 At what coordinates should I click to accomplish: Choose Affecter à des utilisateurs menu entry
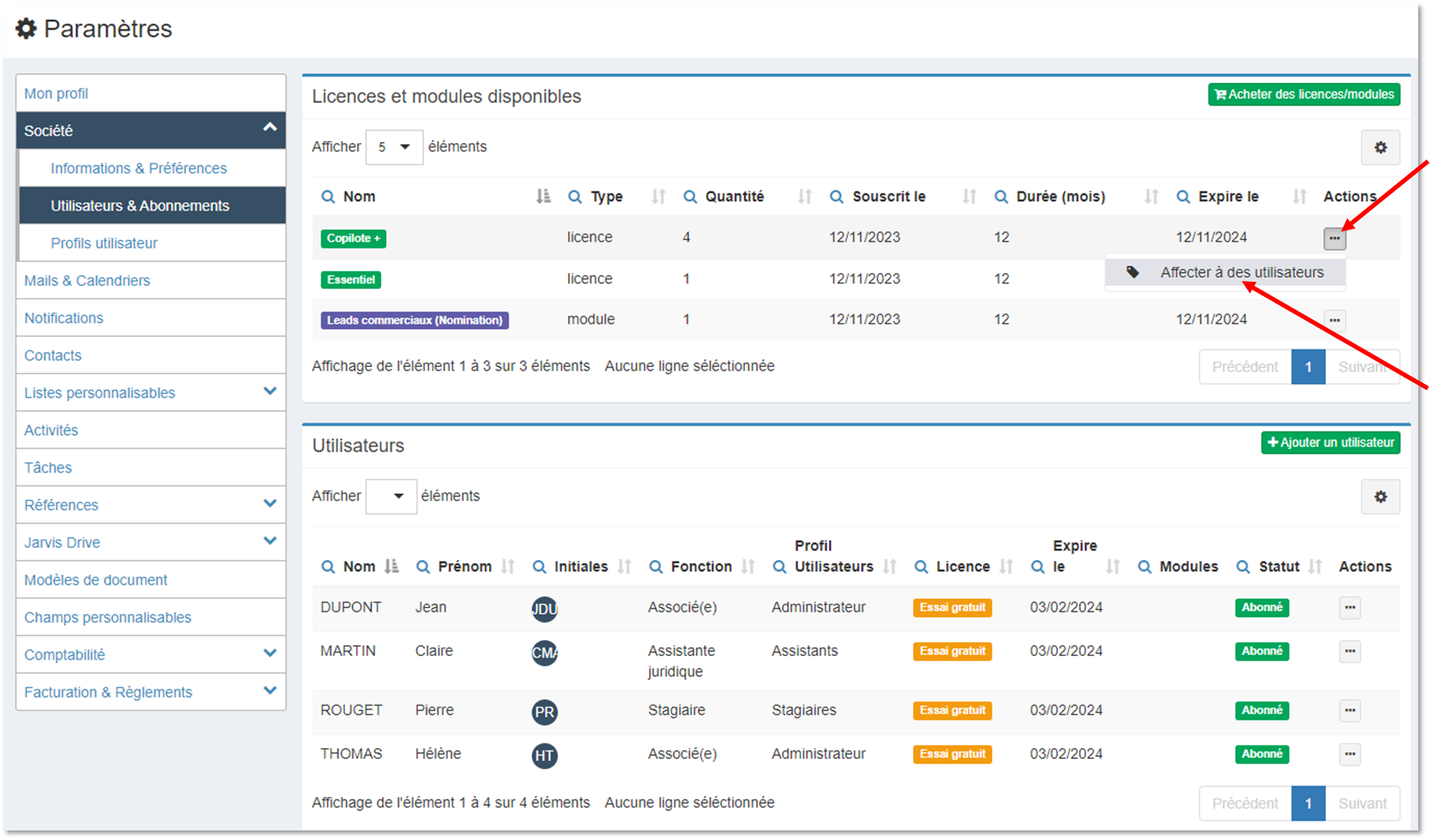(x=1226, y=272)
